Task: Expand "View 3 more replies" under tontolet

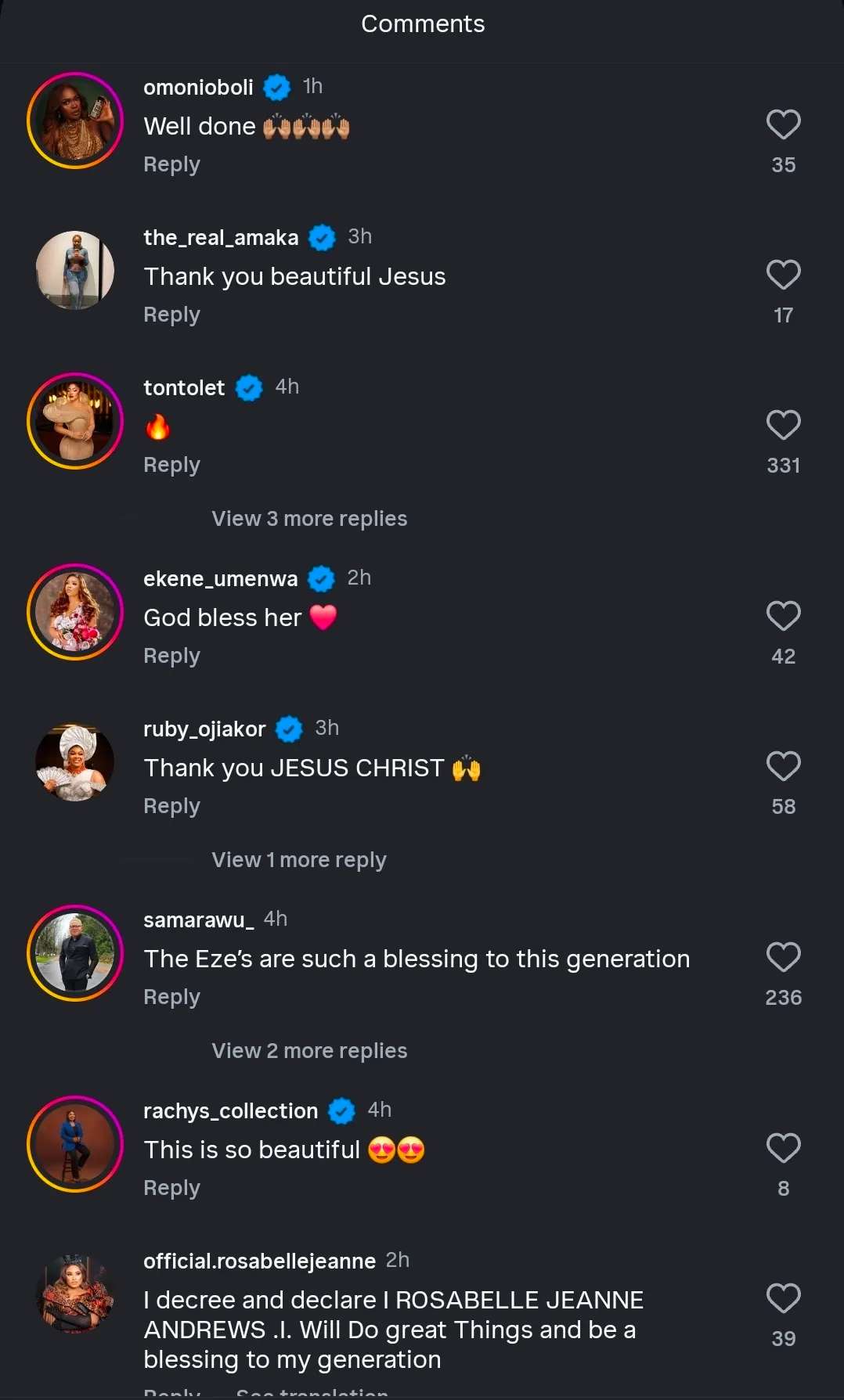Action: [x=309, y=519]
